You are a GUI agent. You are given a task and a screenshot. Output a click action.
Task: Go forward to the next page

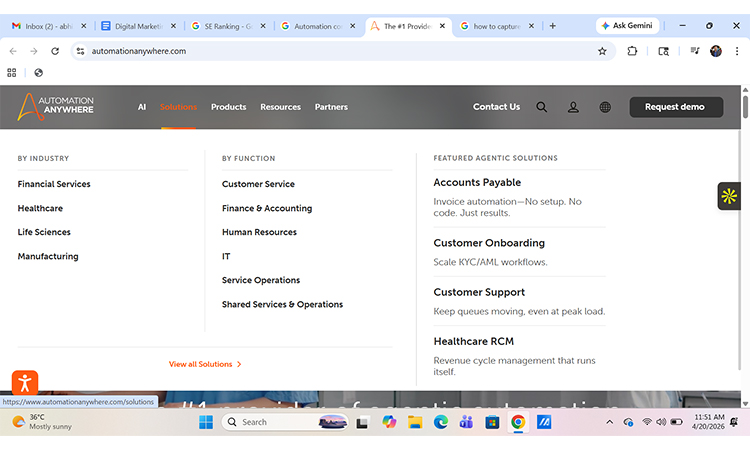(33, 51)
